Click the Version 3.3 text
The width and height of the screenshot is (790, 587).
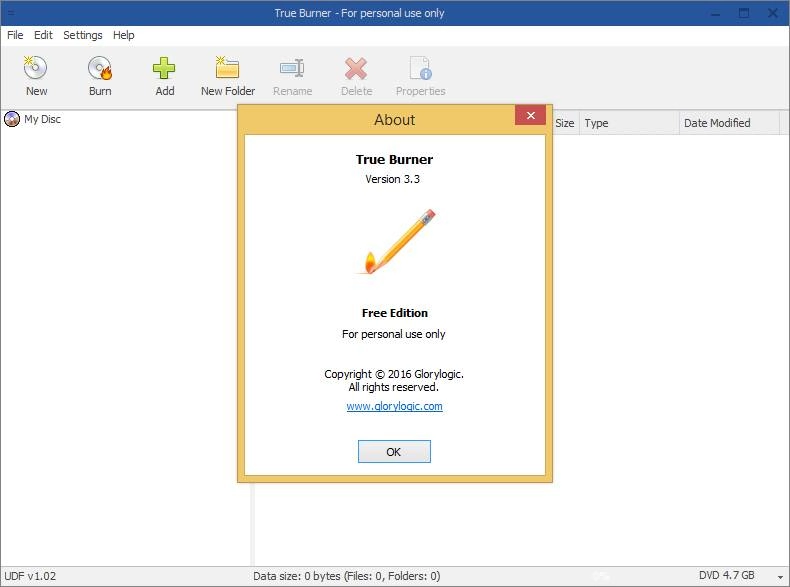(x=392, y=179)
